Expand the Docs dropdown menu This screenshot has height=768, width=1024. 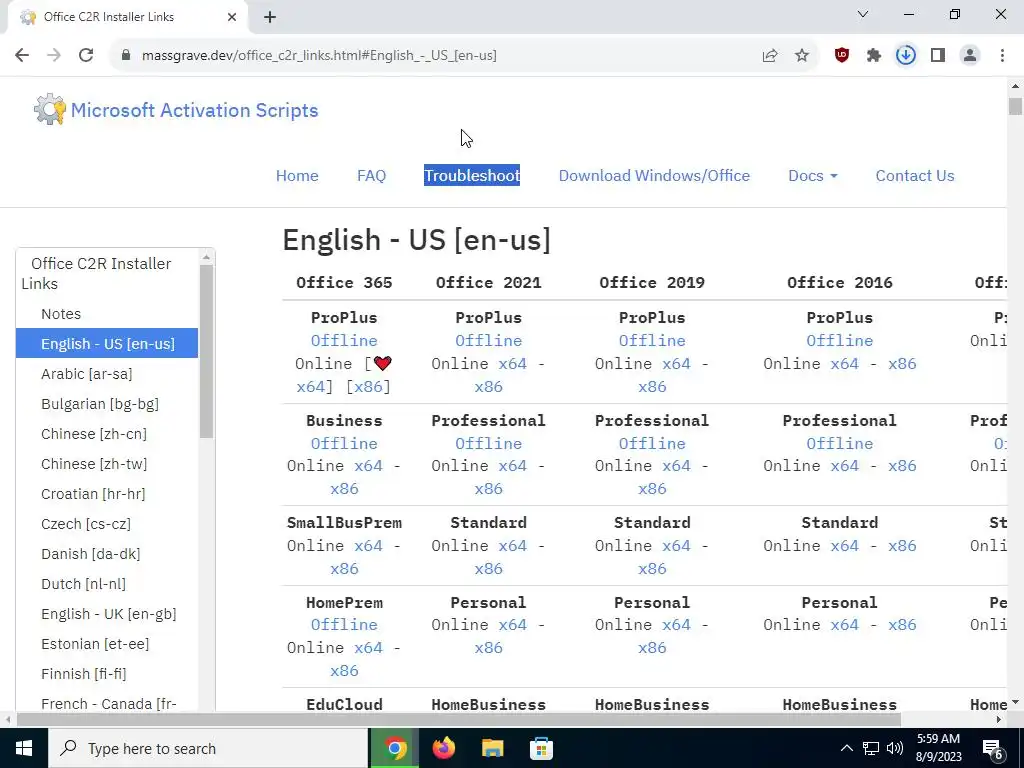click(812, 176)
